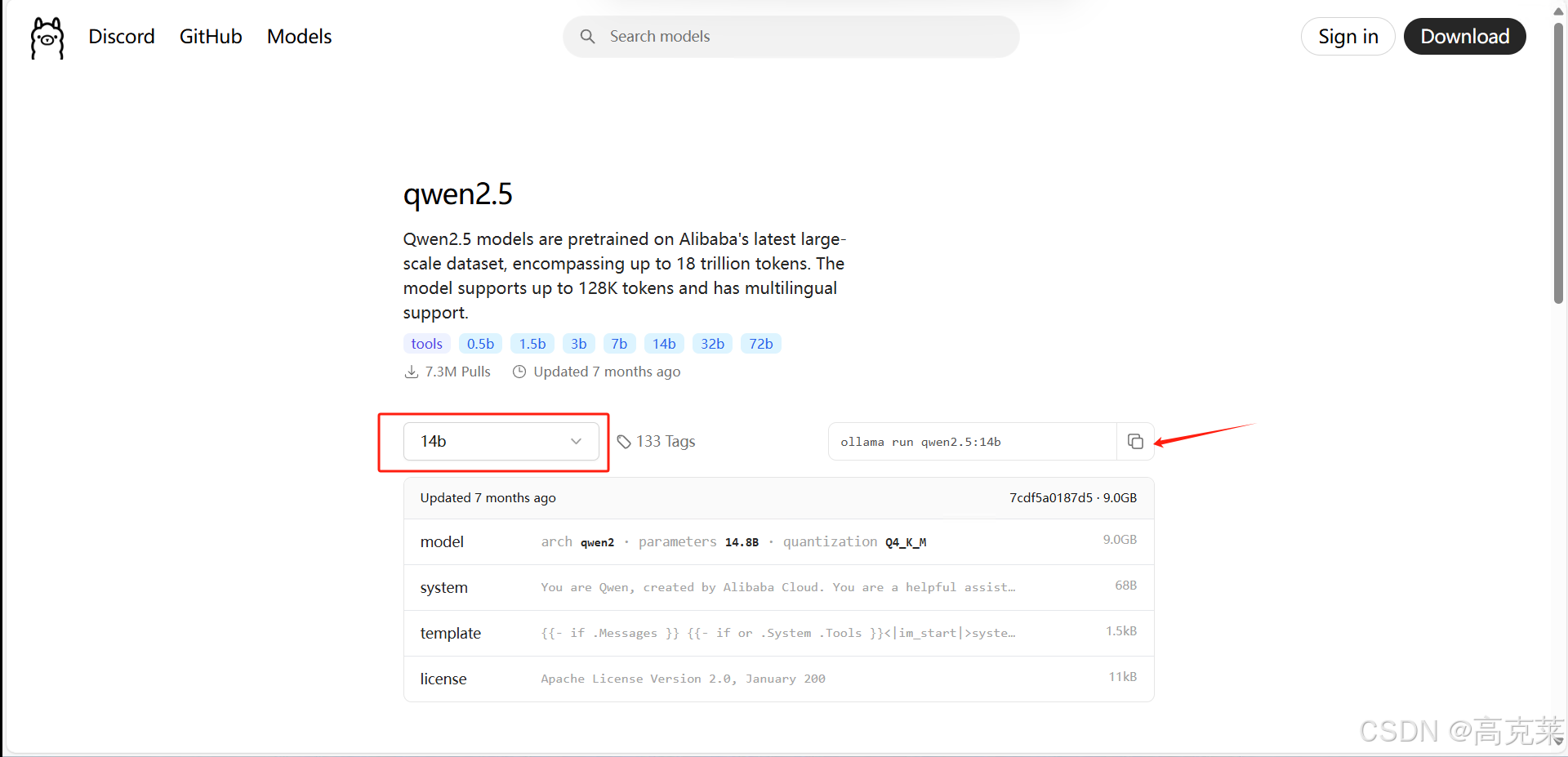Open the model file row

coord(778,542)
